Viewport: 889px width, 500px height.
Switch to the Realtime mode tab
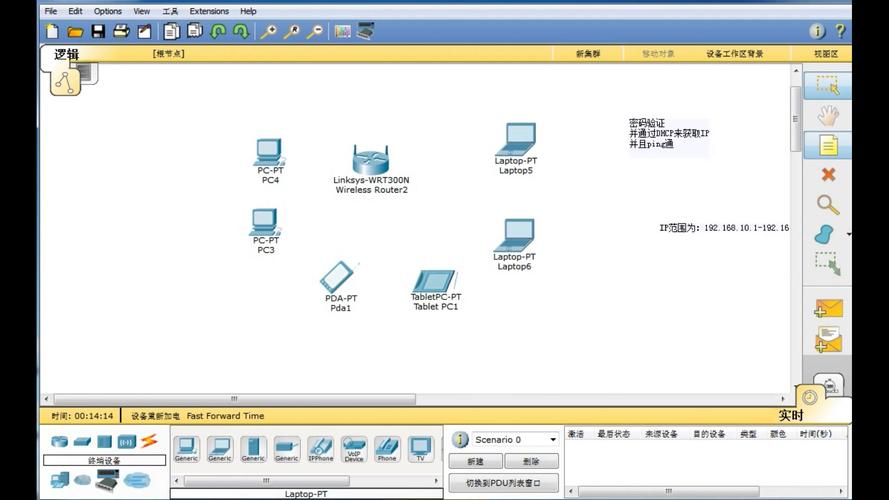click(791, 416)
